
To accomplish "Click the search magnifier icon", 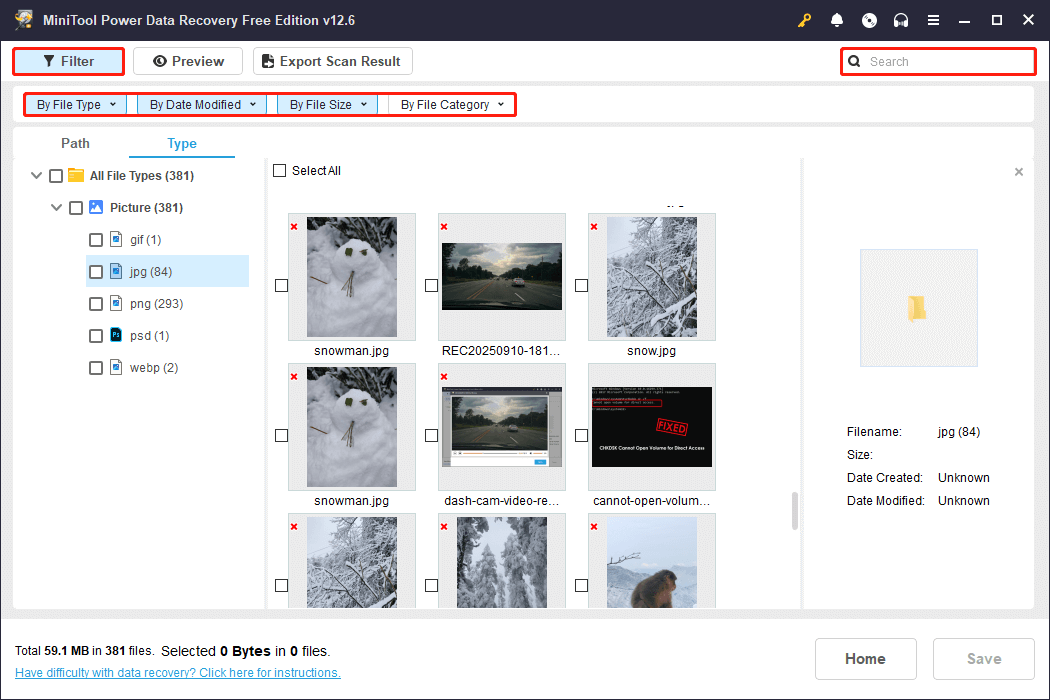I will click(854, 61).
